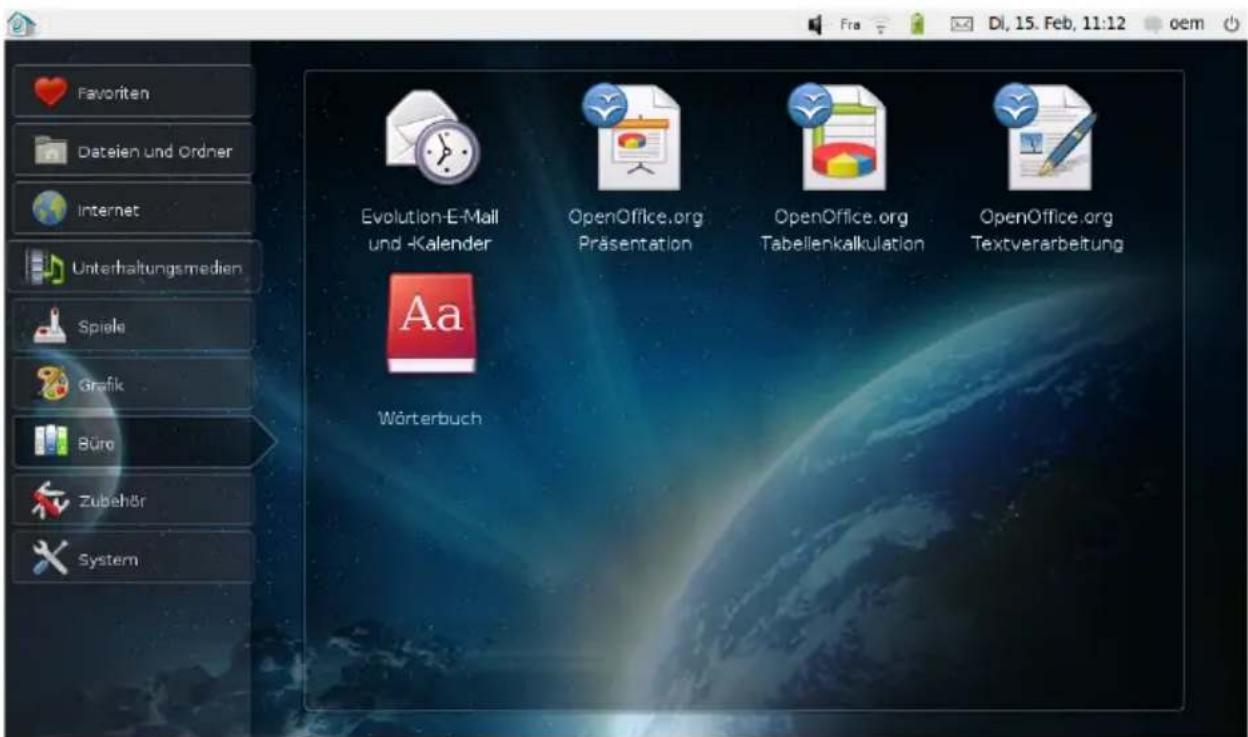Open the System category

(x=131, y=558)
